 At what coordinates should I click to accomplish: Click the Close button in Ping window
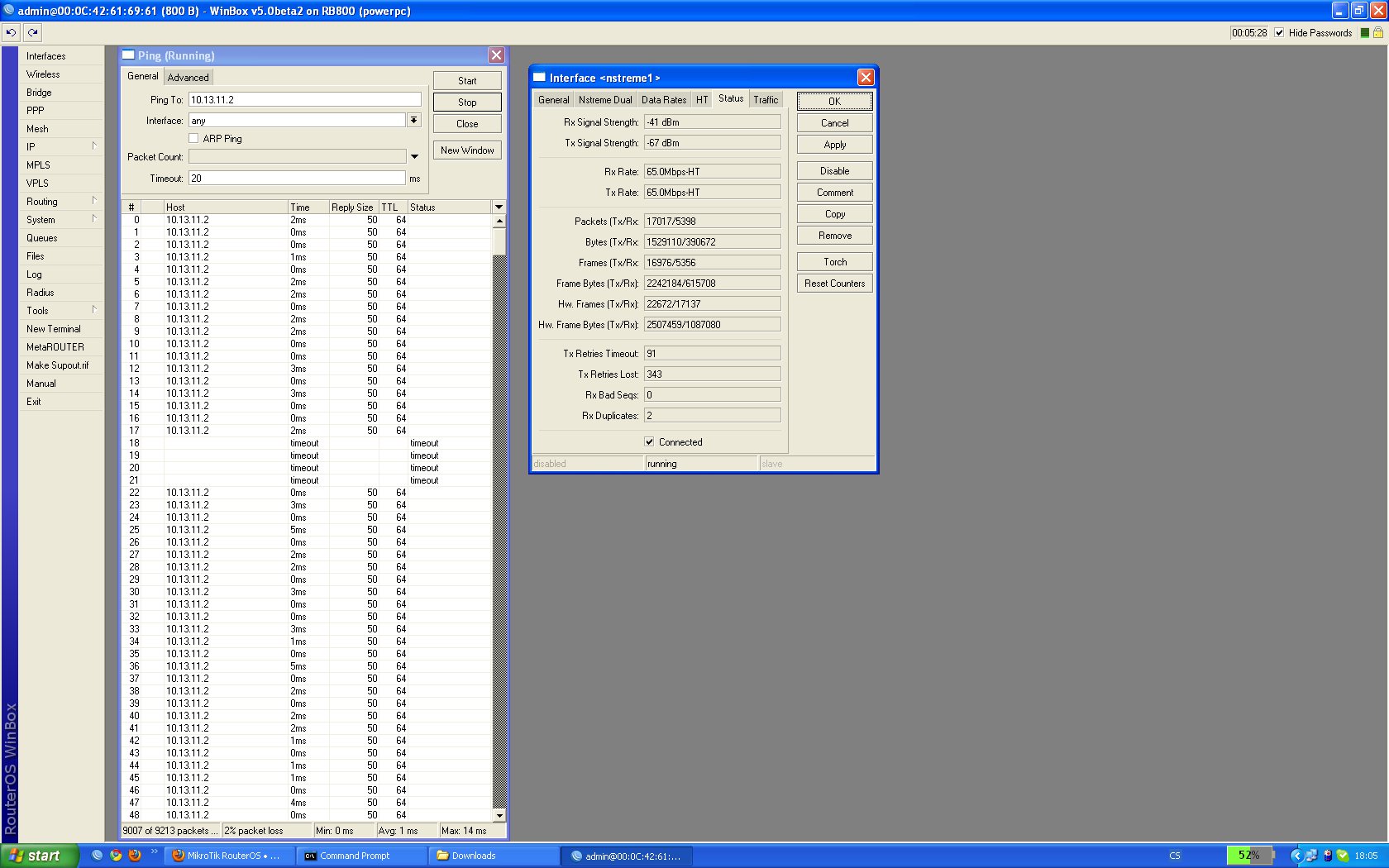point(467,124)
